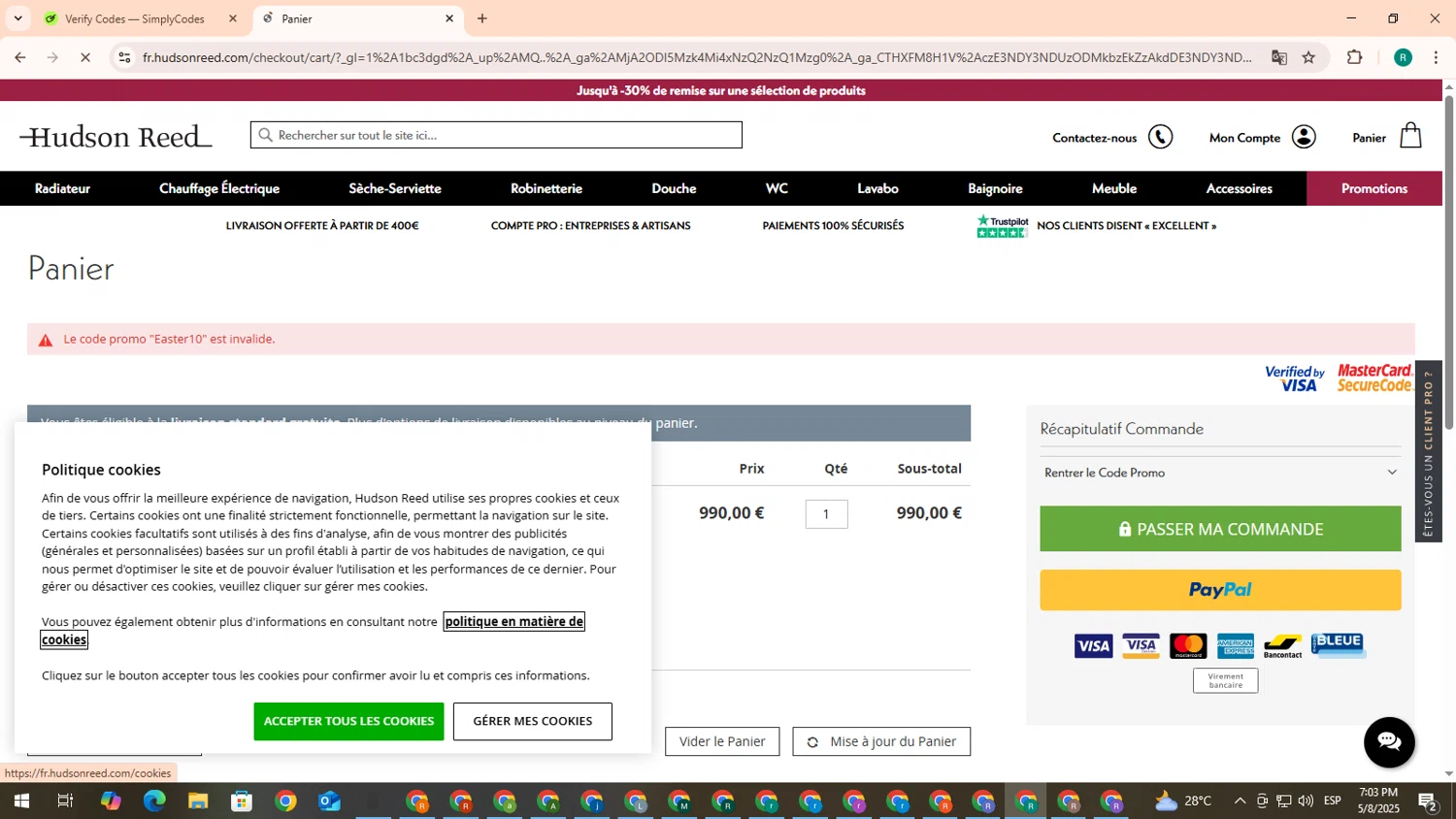Image resolution: width=1456 pixels, height=819 pixels.
Task: Open the Sèche-Serviette menu
Action: tap(395, 188)
